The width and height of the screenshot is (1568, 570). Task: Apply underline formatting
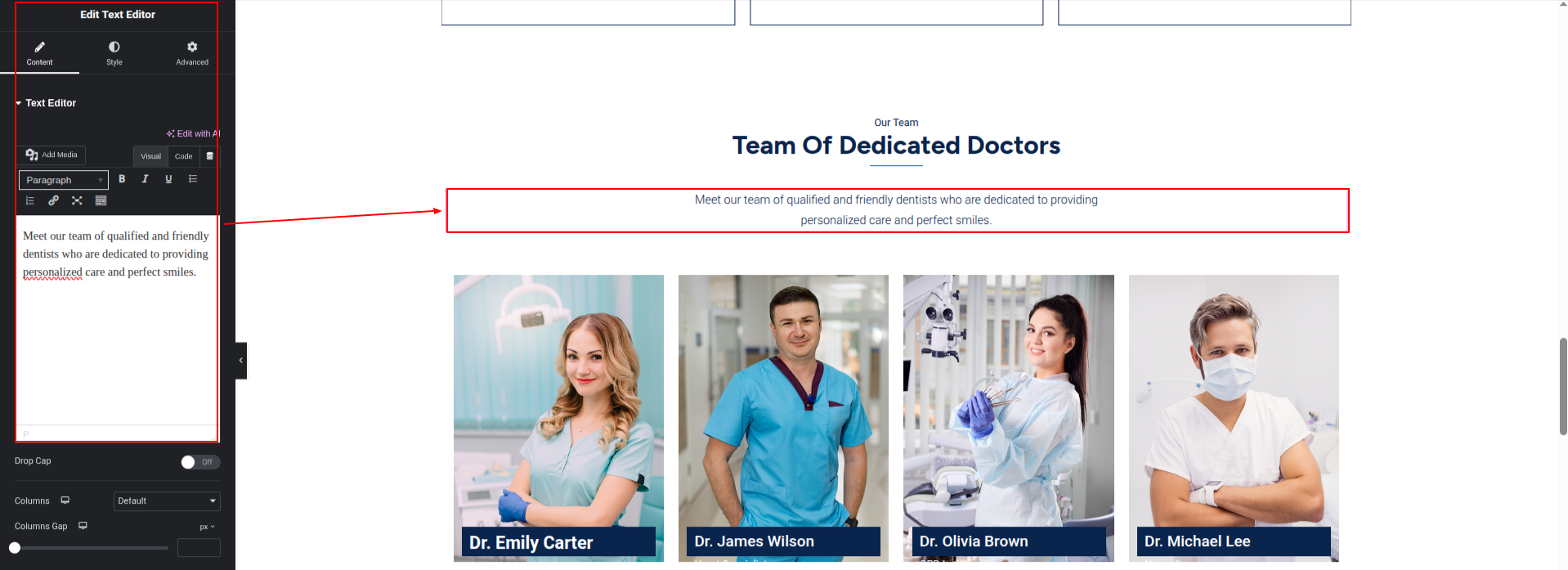point(168,179)
